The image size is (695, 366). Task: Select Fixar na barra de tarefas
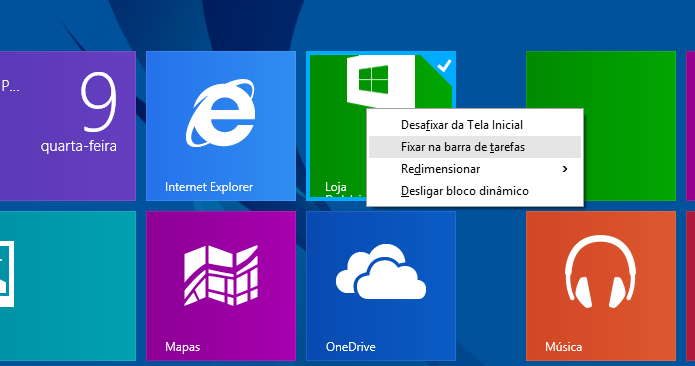(x=475, y=147)
